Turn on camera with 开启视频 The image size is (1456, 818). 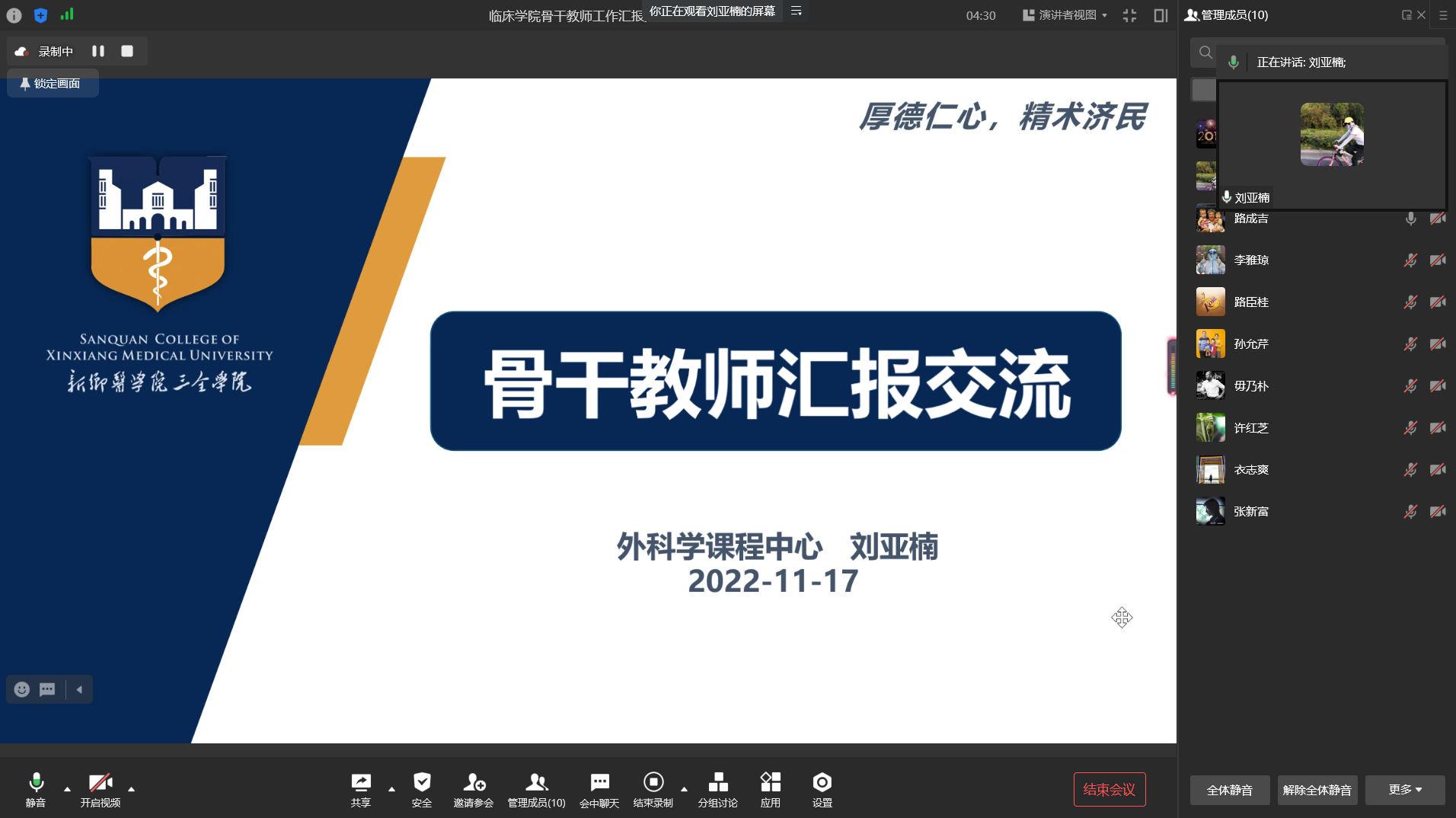point(100,783)
